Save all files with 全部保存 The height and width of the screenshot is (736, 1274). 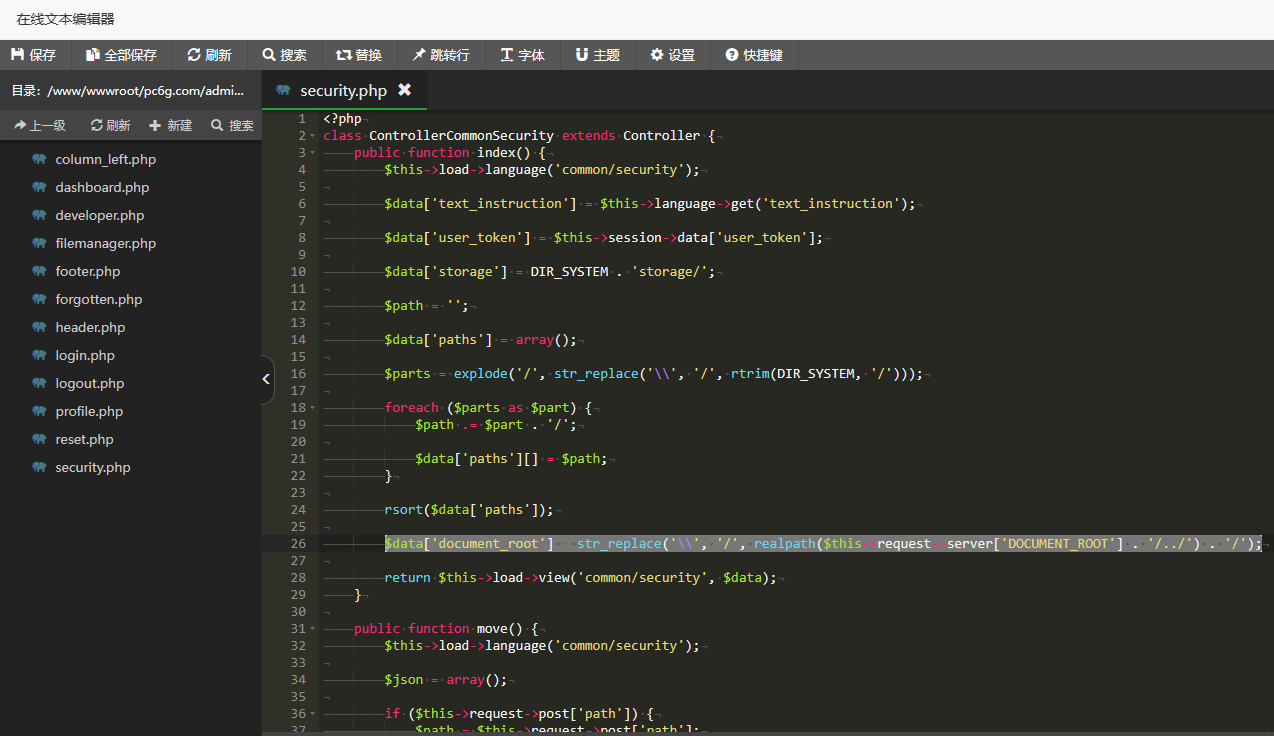(x=121, y=55)
